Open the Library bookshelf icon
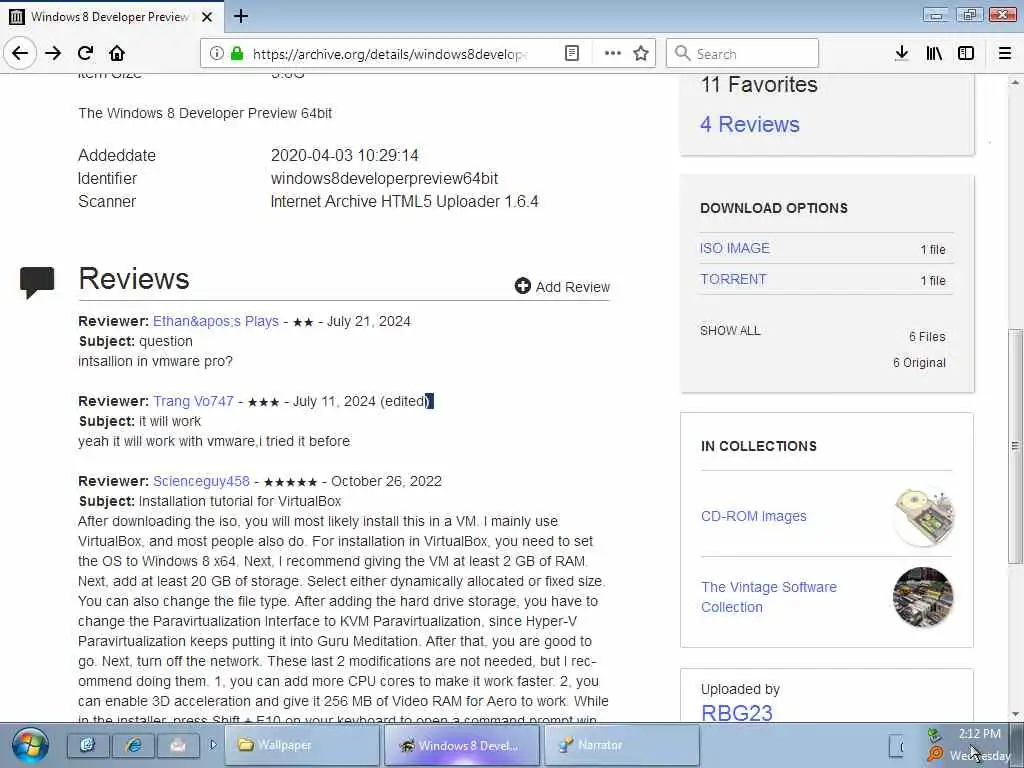This screenshot has height=768, width=1024. [934, 53]
